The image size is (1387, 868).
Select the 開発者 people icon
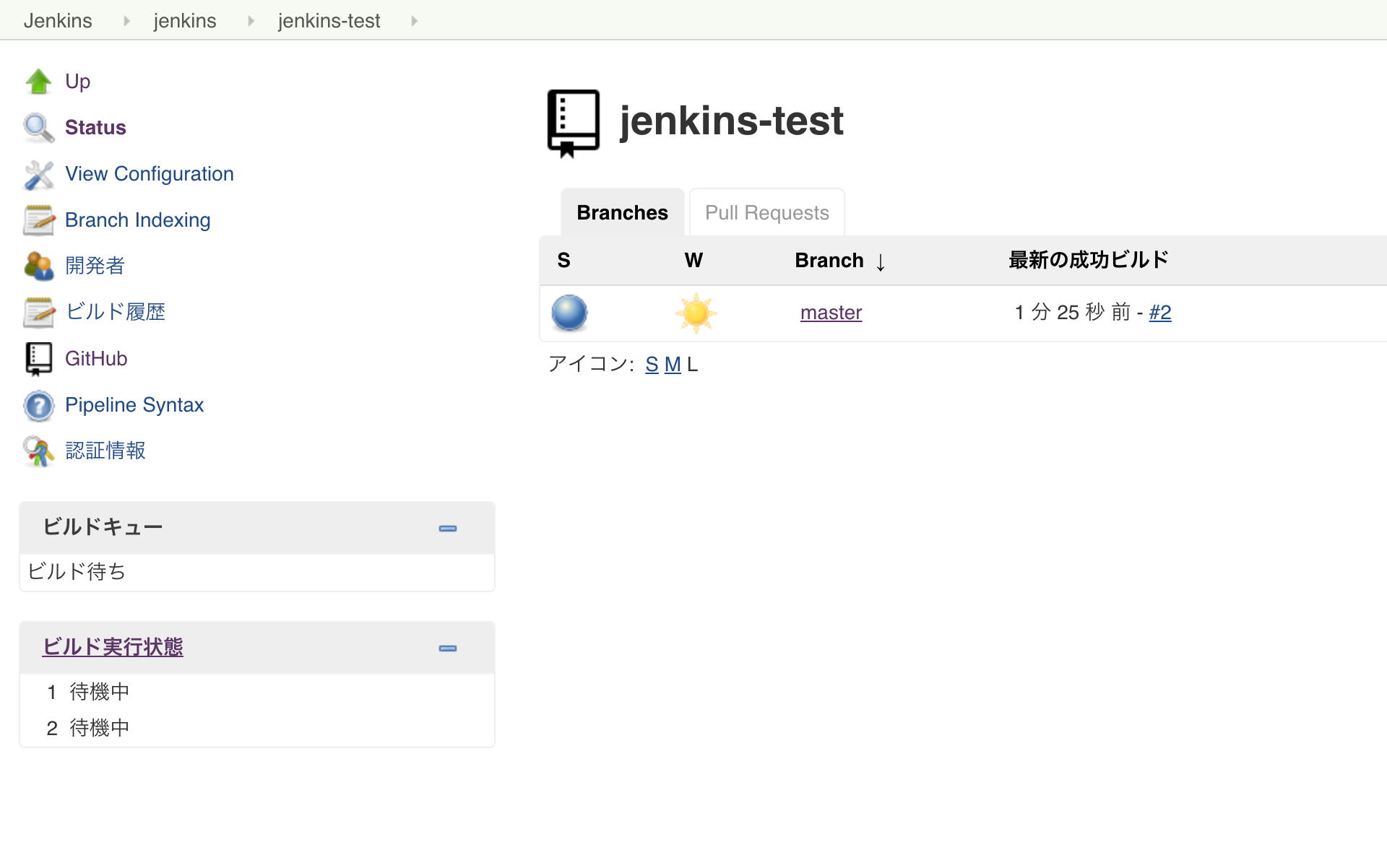coord(38,266)
